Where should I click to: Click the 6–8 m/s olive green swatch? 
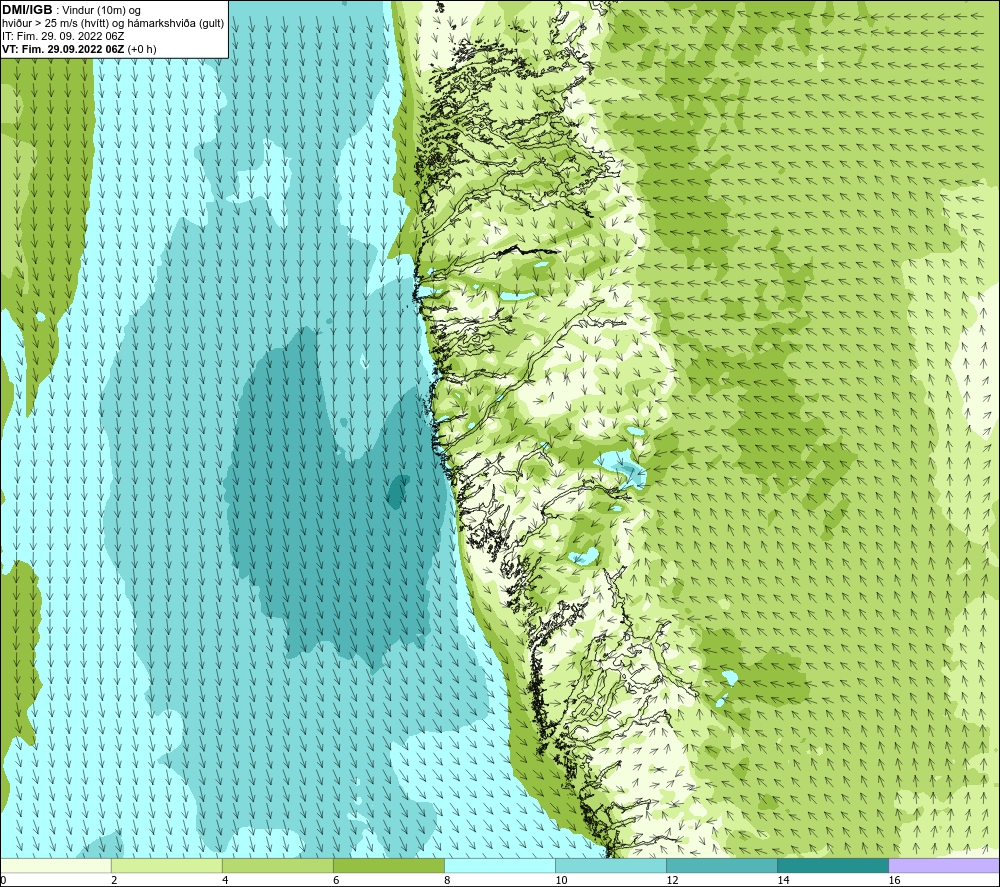pos(388,866)
